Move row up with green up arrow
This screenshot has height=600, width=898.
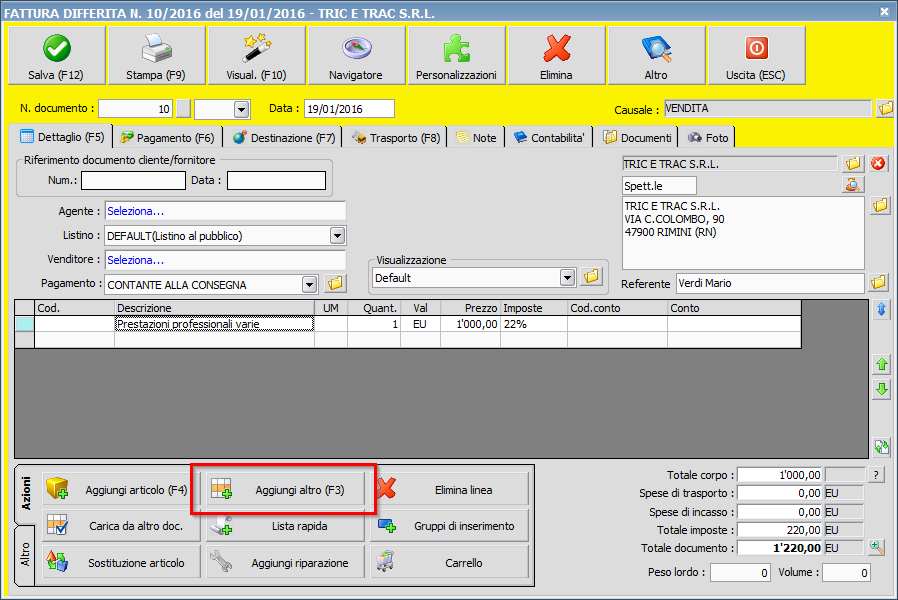point(881,364)
